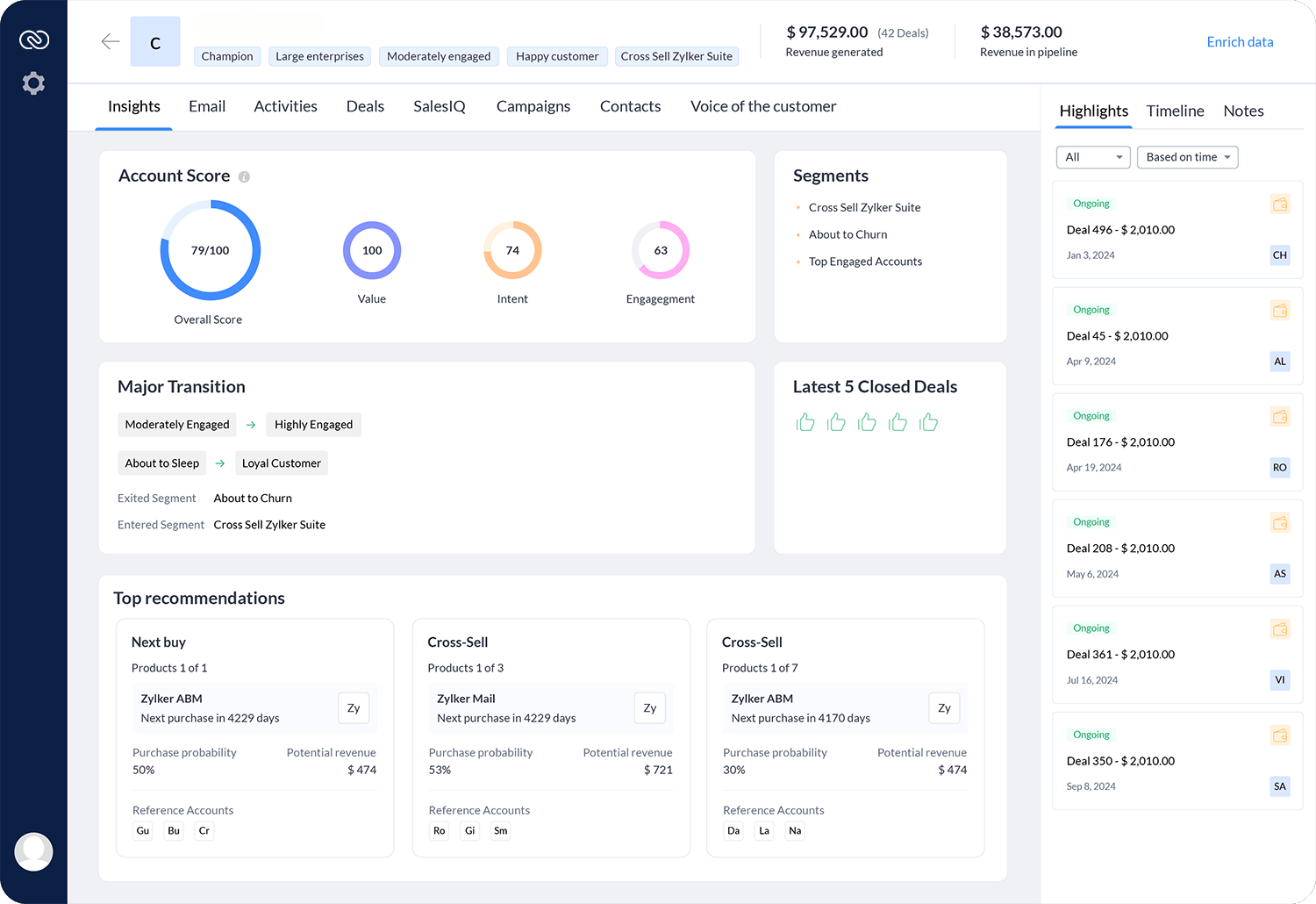
Task: Click the deal icon on Deal 176 card
Action: point(1280,416)
